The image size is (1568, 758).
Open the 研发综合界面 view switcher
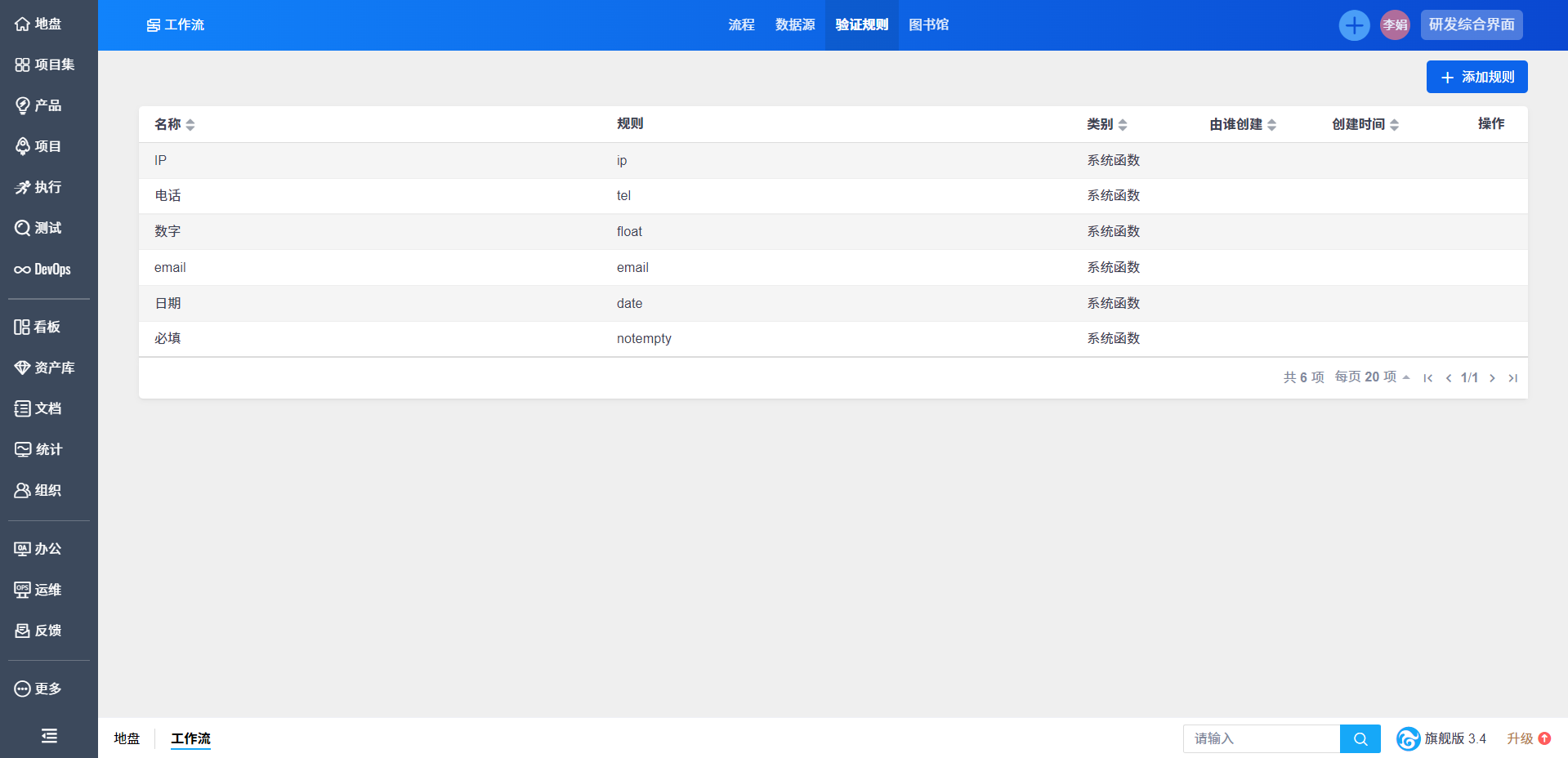pos(1471,25)
